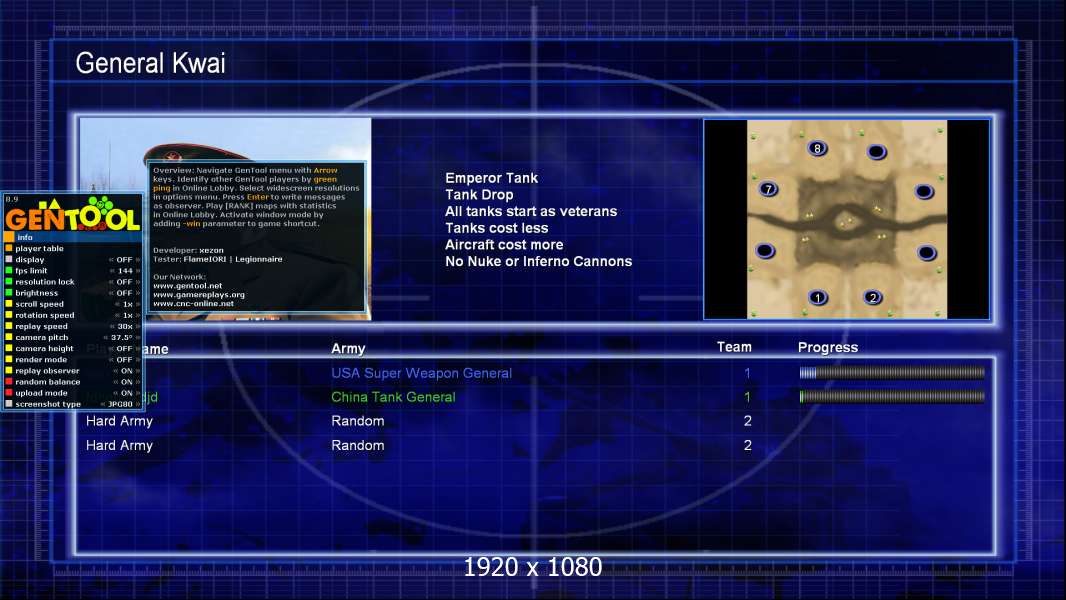Click the USA Super Weapon General progress bar

pyautogui.click(x=892, y=372)
